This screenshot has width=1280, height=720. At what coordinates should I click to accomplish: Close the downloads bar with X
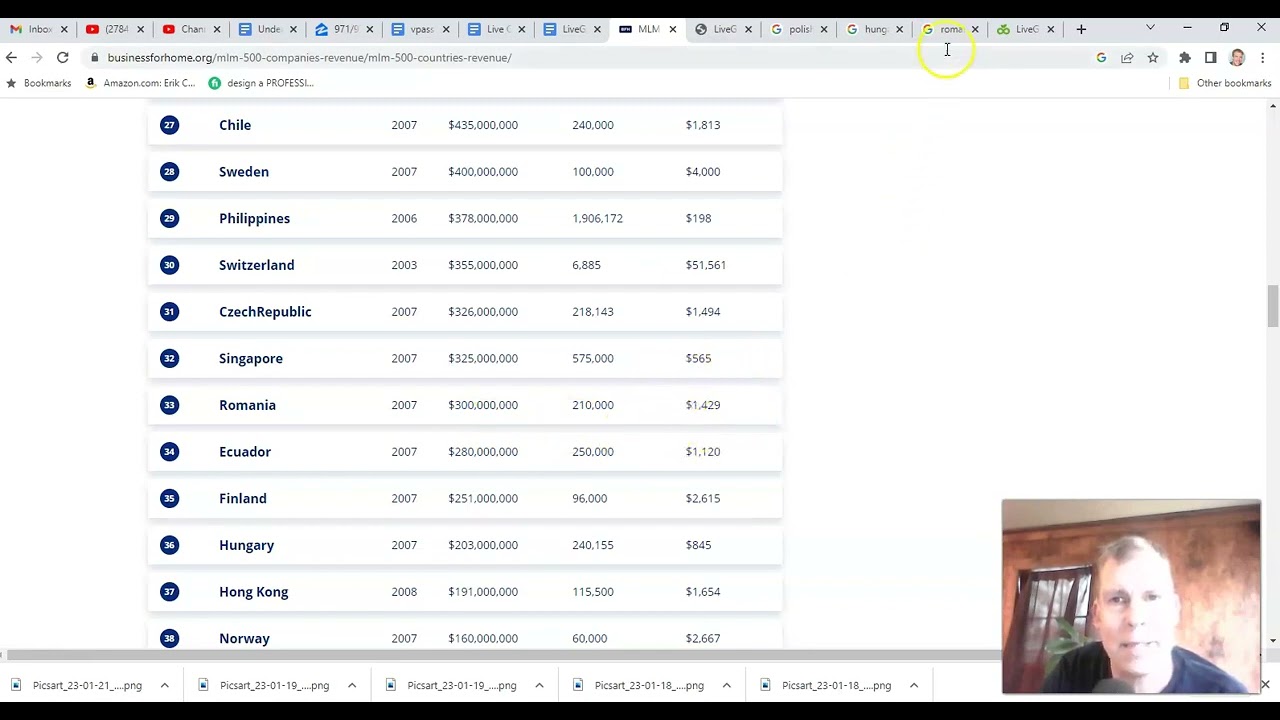pyautogui.click(x=1265, y=685)
